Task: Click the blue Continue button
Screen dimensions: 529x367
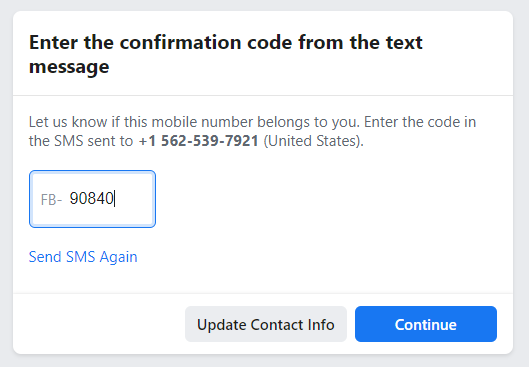Action: [426, 324]
